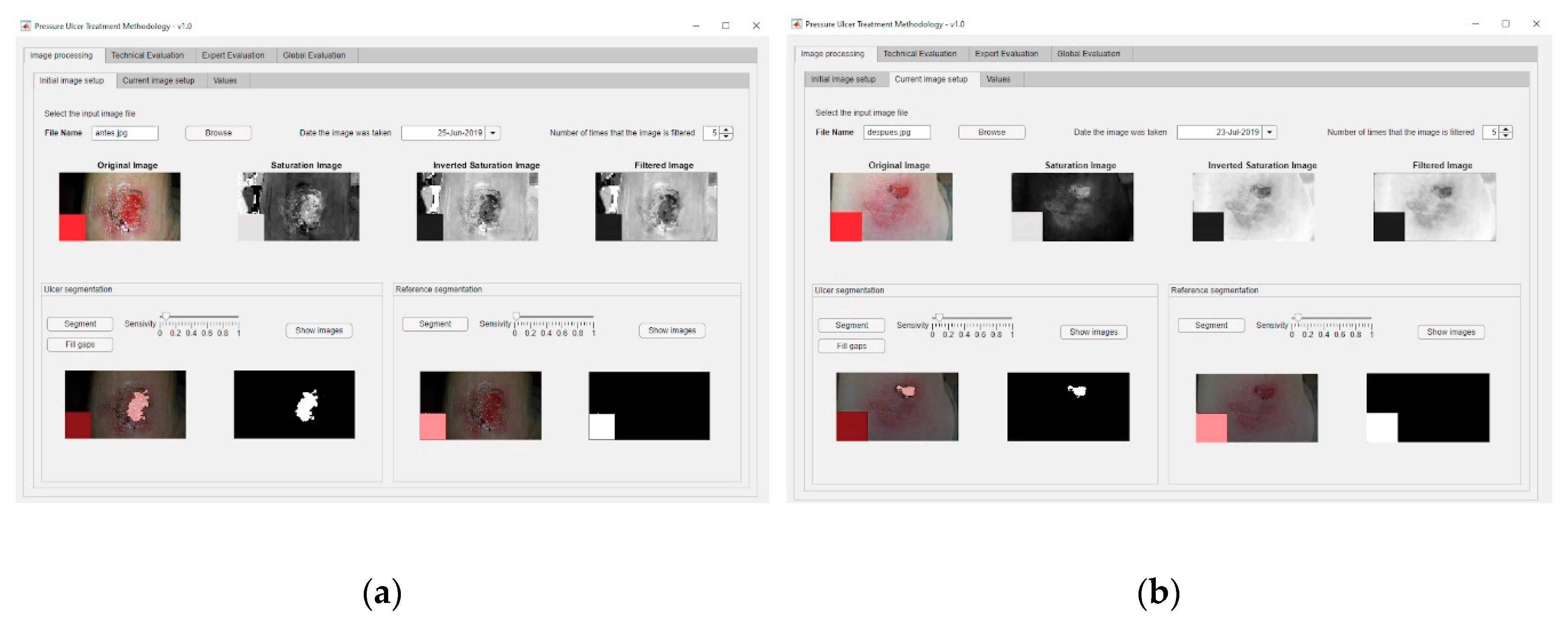Click Reference segmentation Show images in window (b)
Screen dimensions: 1568x624
[1451, 332]
